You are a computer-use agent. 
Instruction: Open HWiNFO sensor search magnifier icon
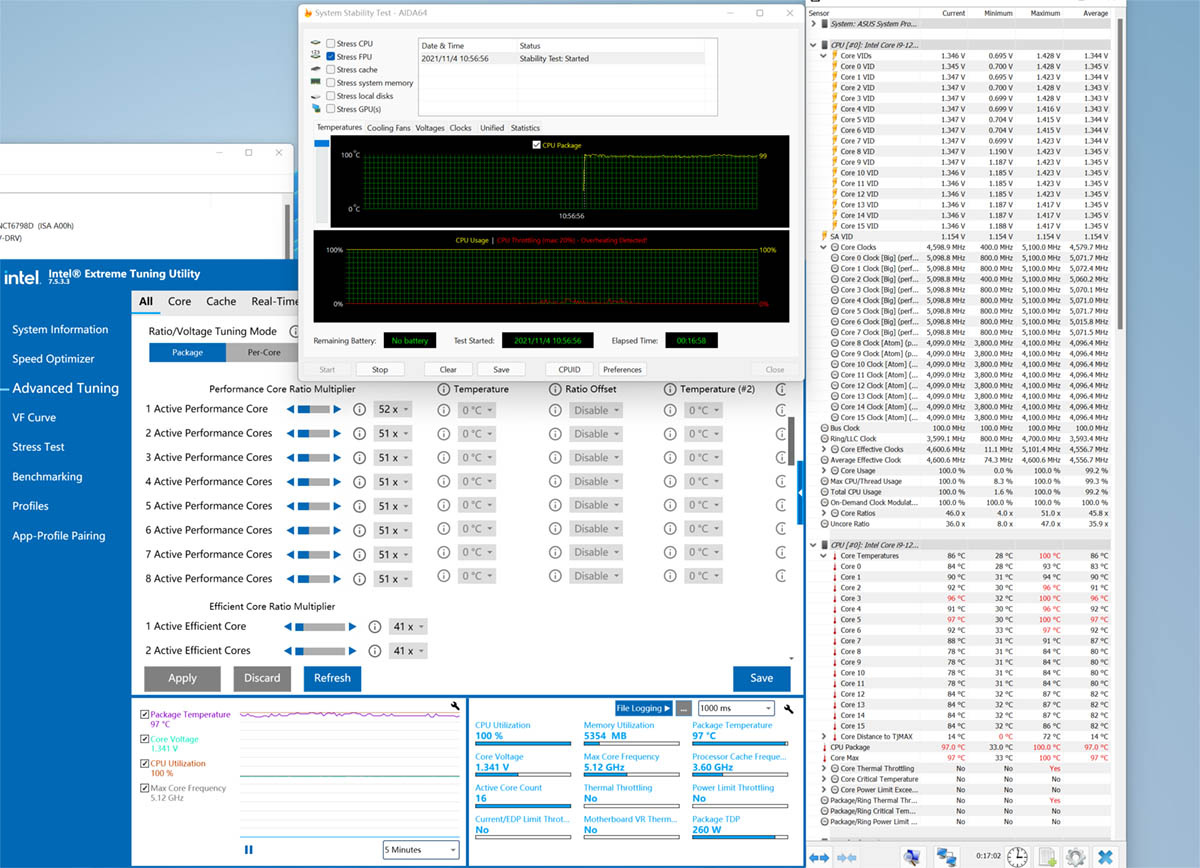[912, 857]
